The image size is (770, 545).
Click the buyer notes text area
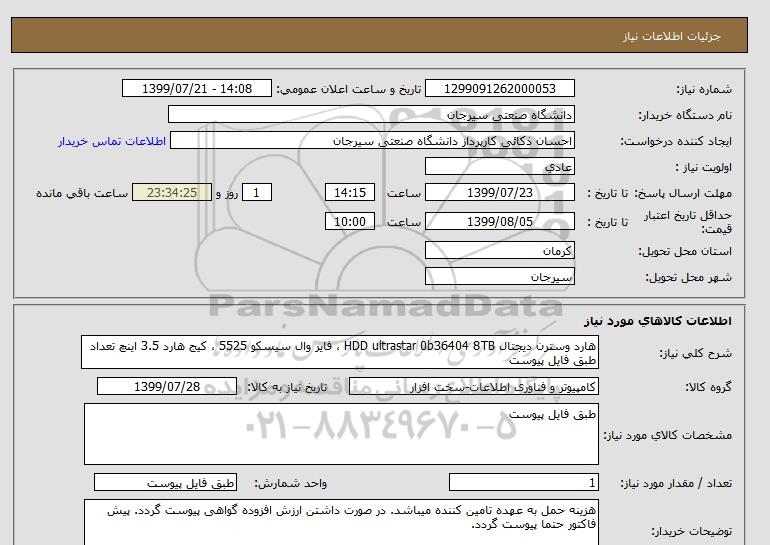pos(341,522)
